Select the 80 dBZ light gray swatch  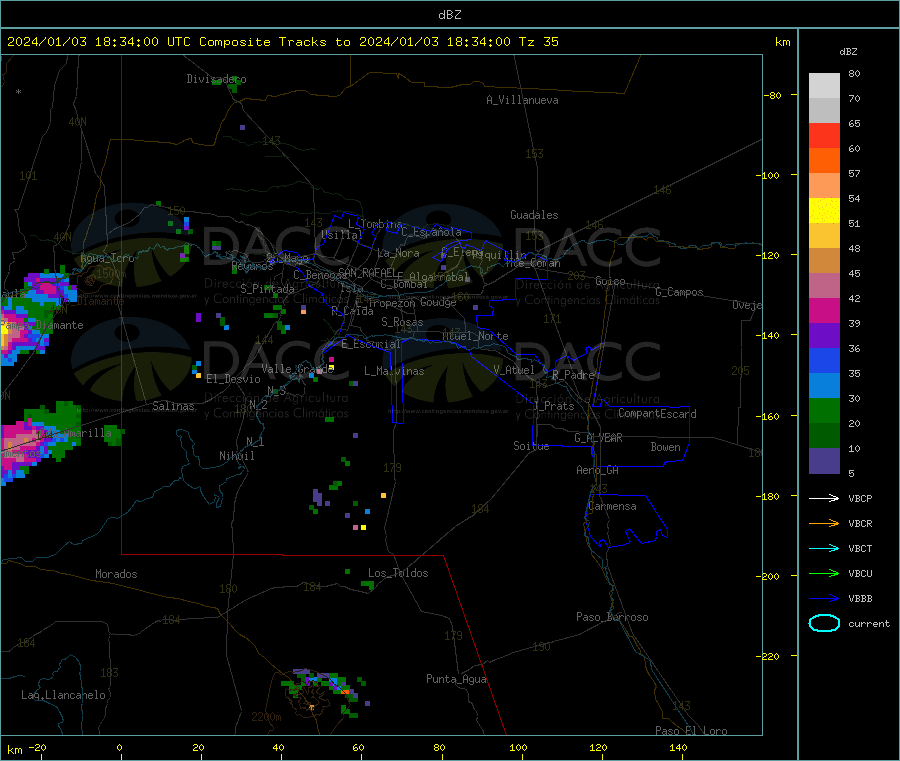824,86
